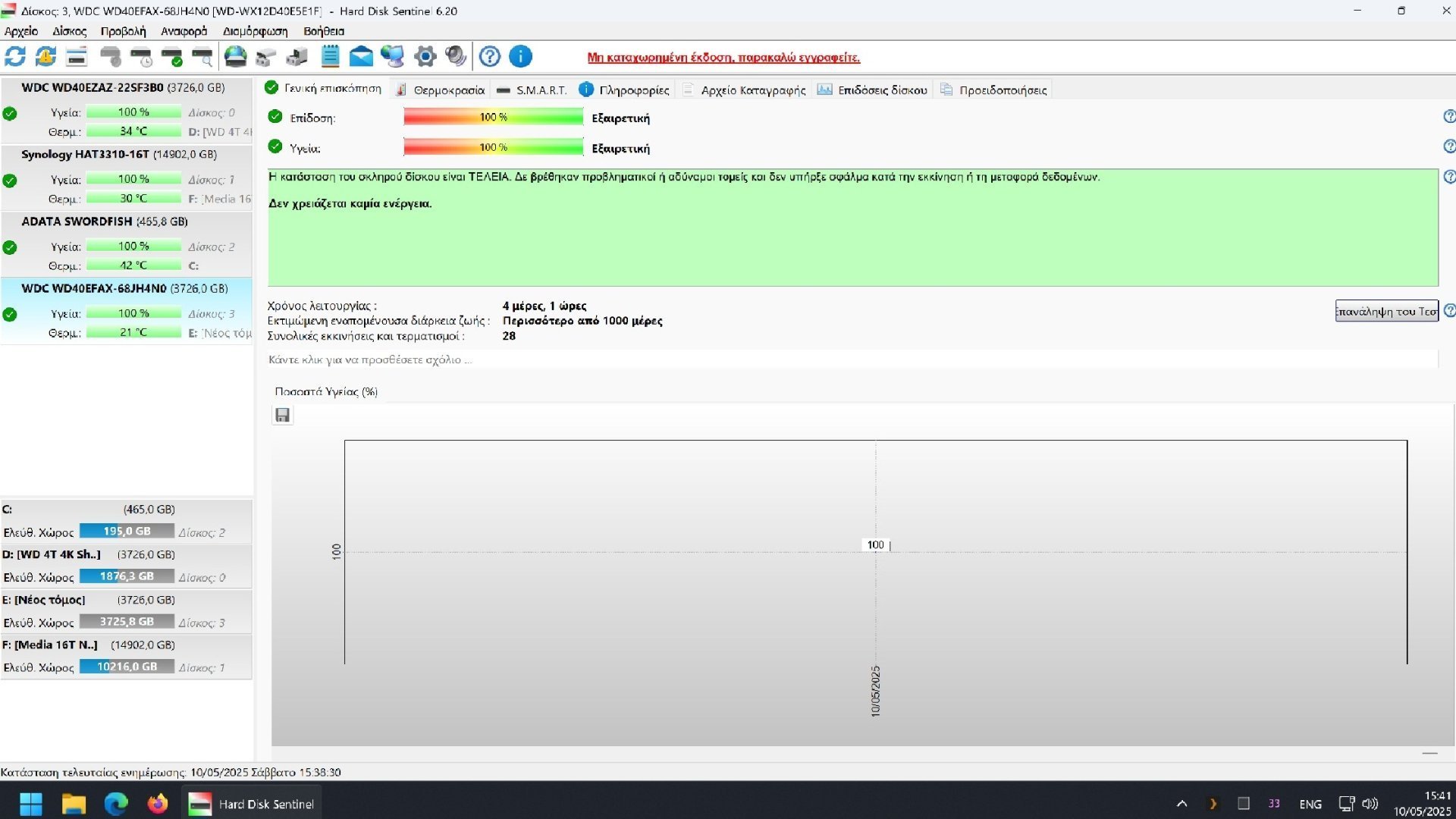This screenshot has height=819, width=1456.
Task: Open help question mark toolbar icon
Action: coord(490,56)
